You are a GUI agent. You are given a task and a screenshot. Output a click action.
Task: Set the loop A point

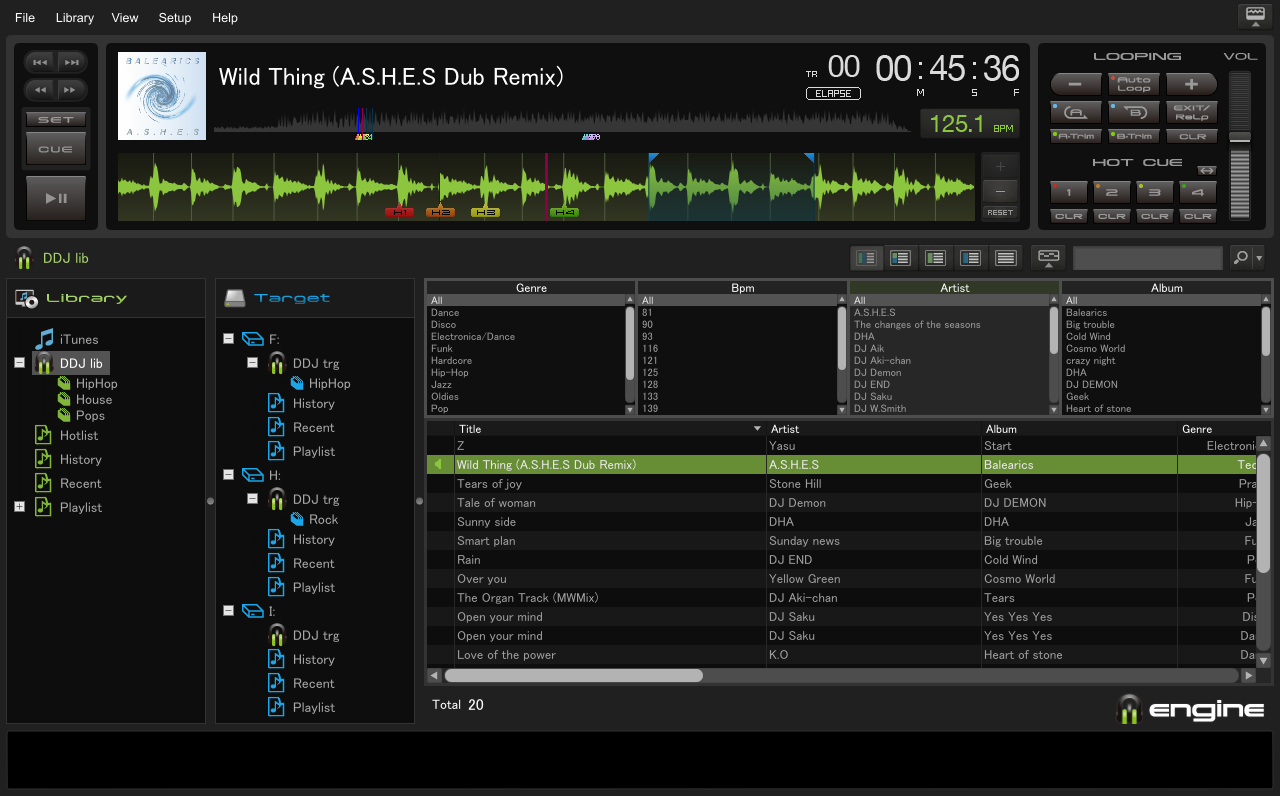point(1076,112)
